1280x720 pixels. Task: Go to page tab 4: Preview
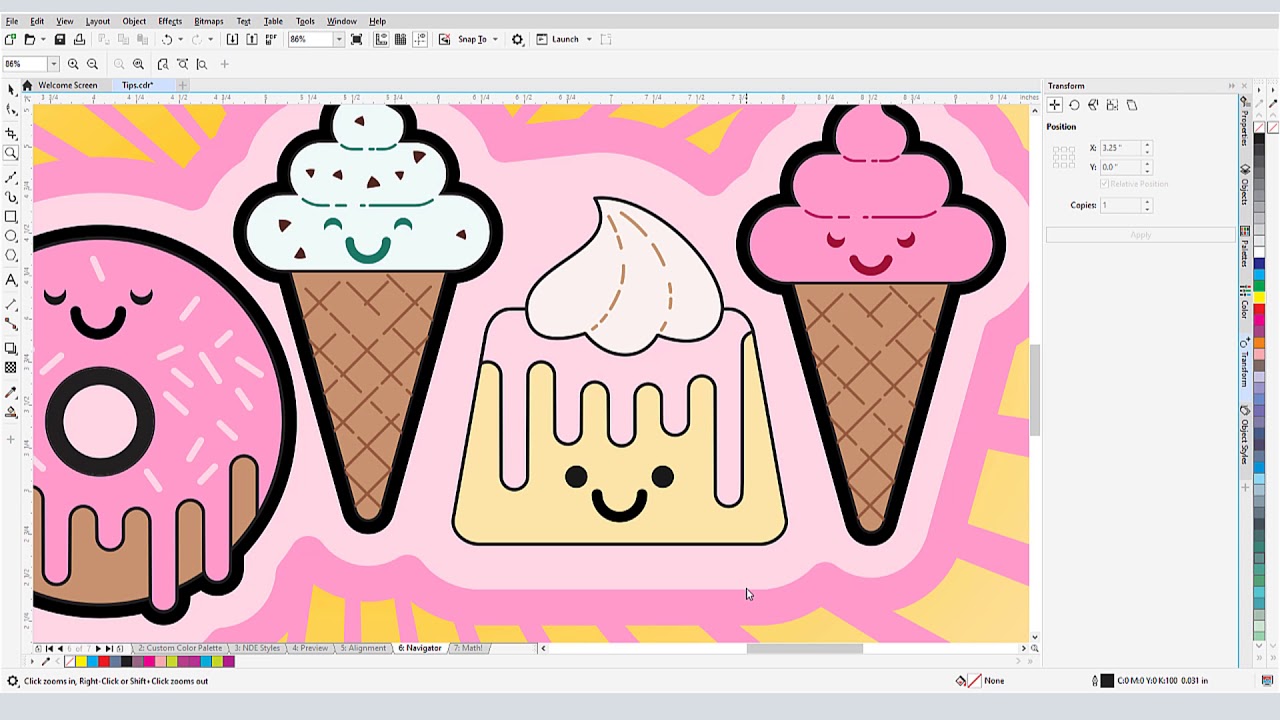coord(310,648)
